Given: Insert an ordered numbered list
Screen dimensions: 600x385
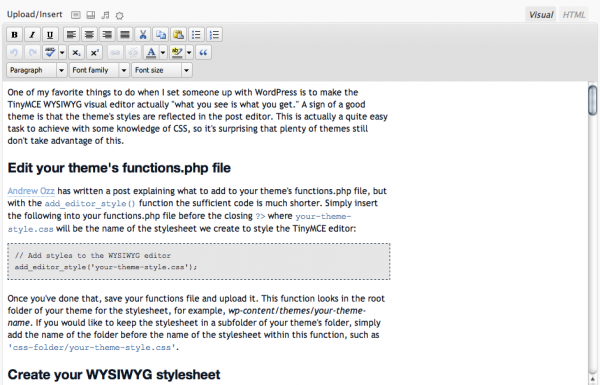Looking at the screenshot, I should click(214, 34).
